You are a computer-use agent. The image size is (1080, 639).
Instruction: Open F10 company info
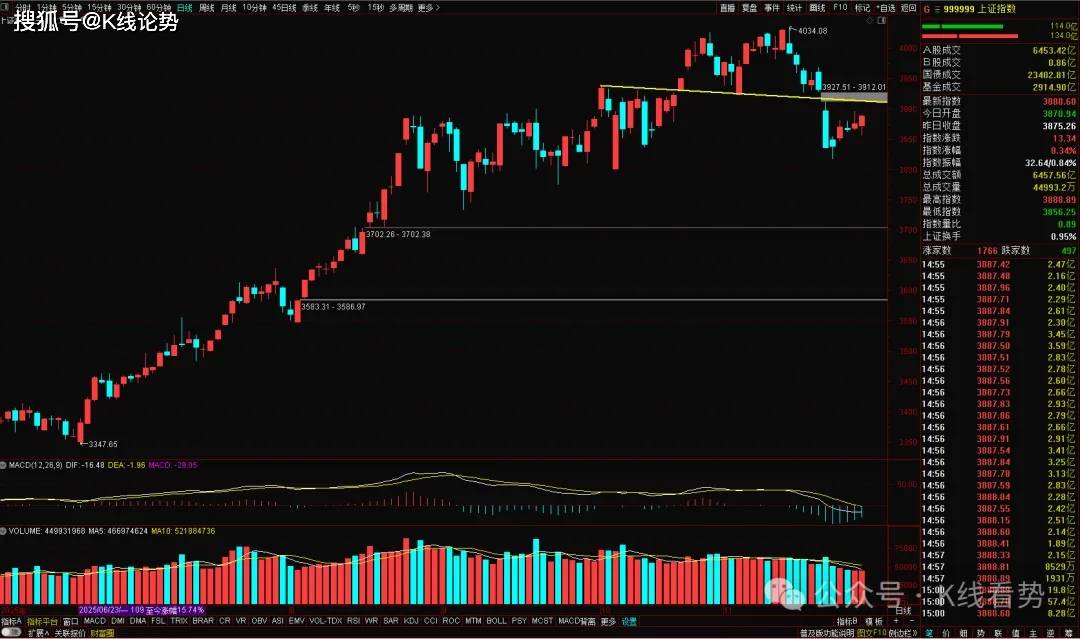[840, 8]
